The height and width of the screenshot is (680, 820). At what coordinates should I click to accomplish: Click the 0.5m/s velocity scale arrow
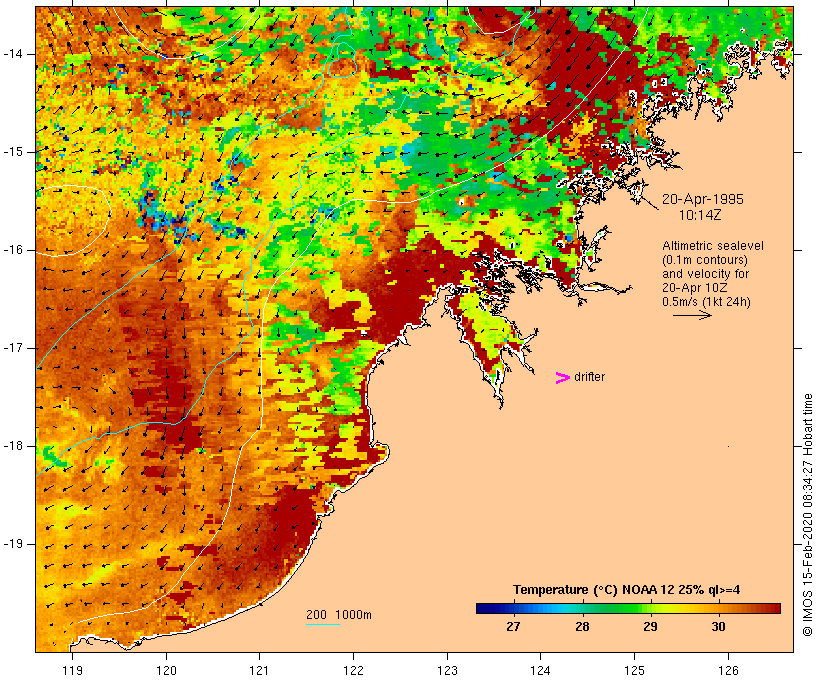pyautogui.click(x=692, y=315)
